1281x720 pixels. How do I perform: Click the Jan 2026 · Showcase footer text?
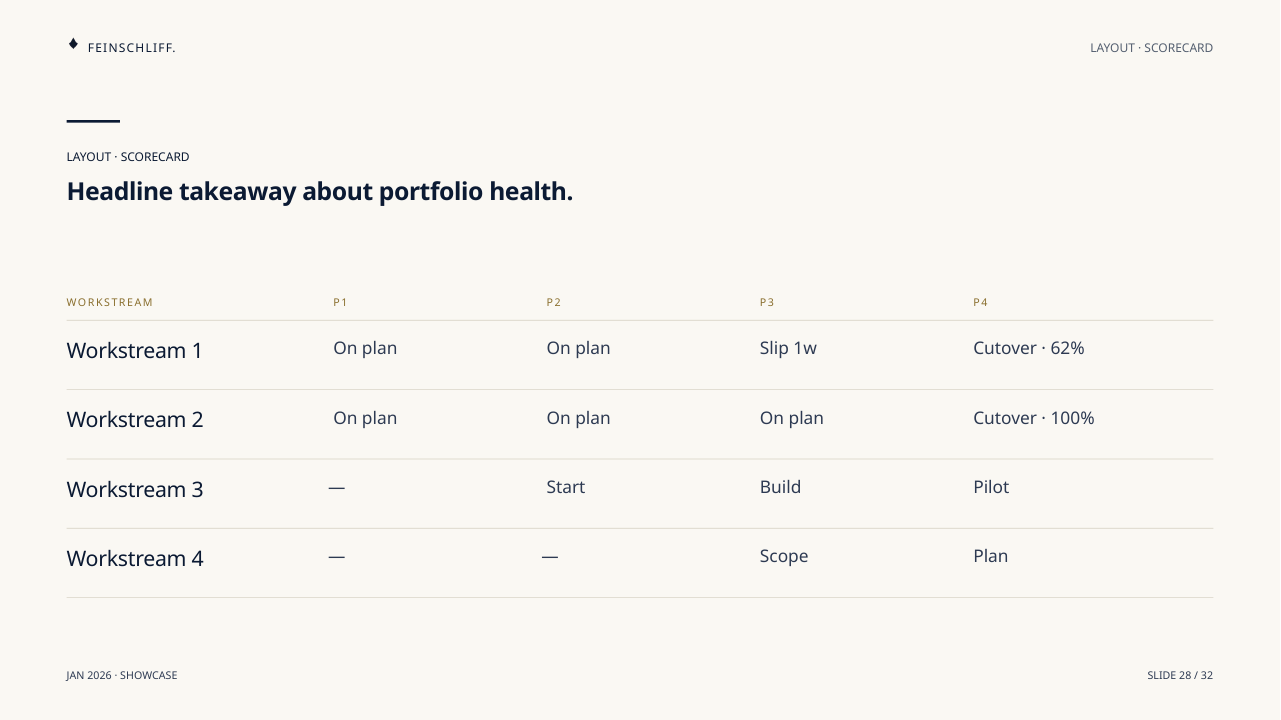click(x=122, y=676)
